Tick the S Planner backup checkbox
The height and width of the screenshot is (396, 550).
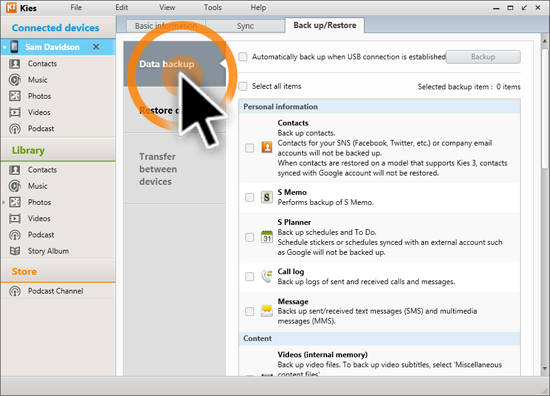tap(249, 237)
